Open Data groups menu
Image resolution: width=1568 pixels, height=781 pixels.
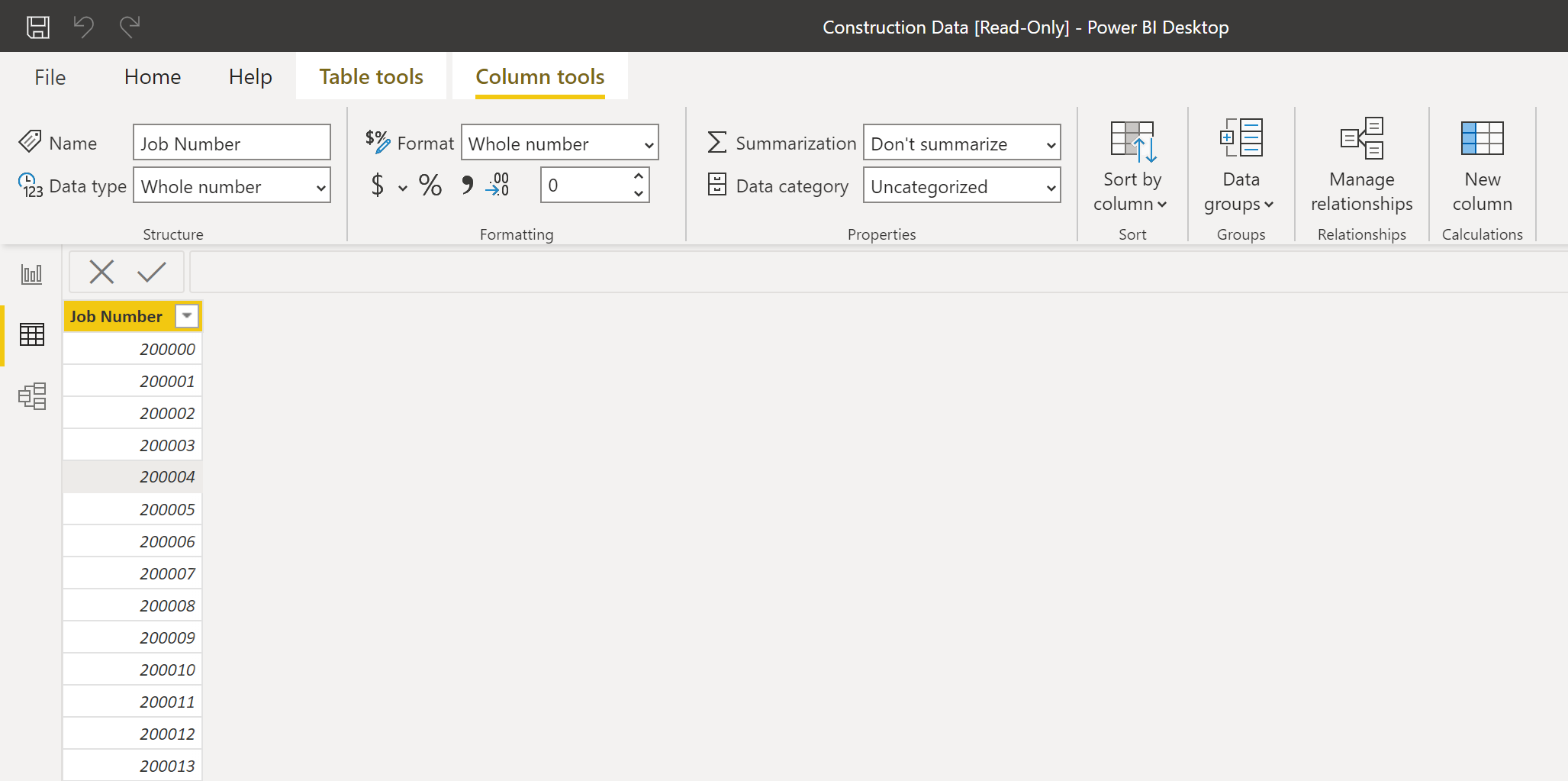1241,166
